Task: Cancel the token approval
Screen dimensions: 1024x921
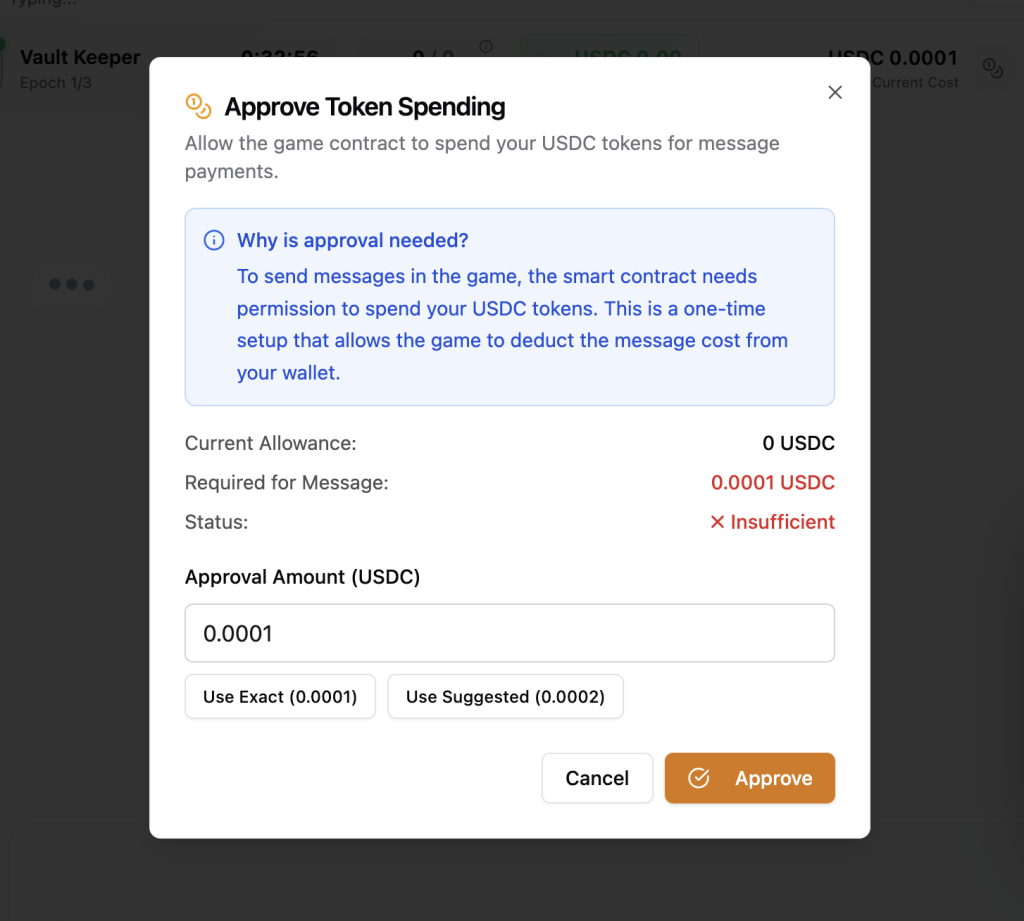Action: coord(597,778)
